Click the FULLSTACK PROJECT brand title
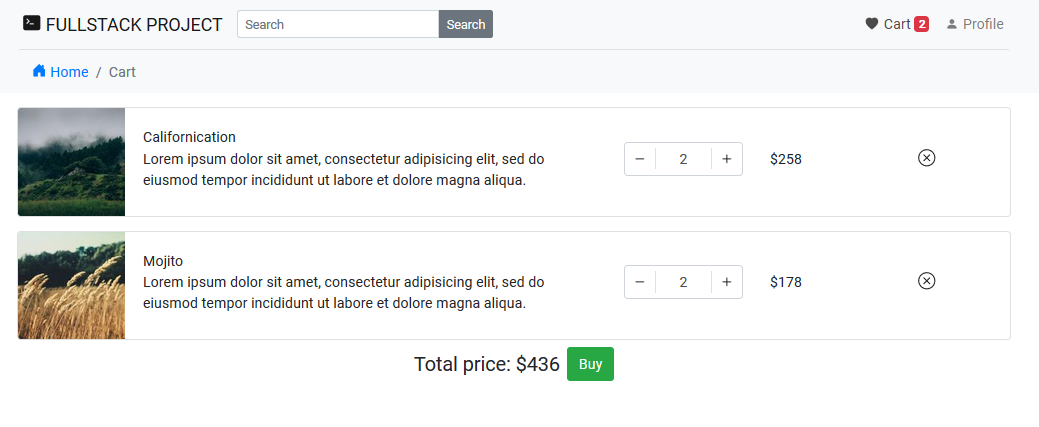This screenshot has height=427, width=1039. [134, 24]
